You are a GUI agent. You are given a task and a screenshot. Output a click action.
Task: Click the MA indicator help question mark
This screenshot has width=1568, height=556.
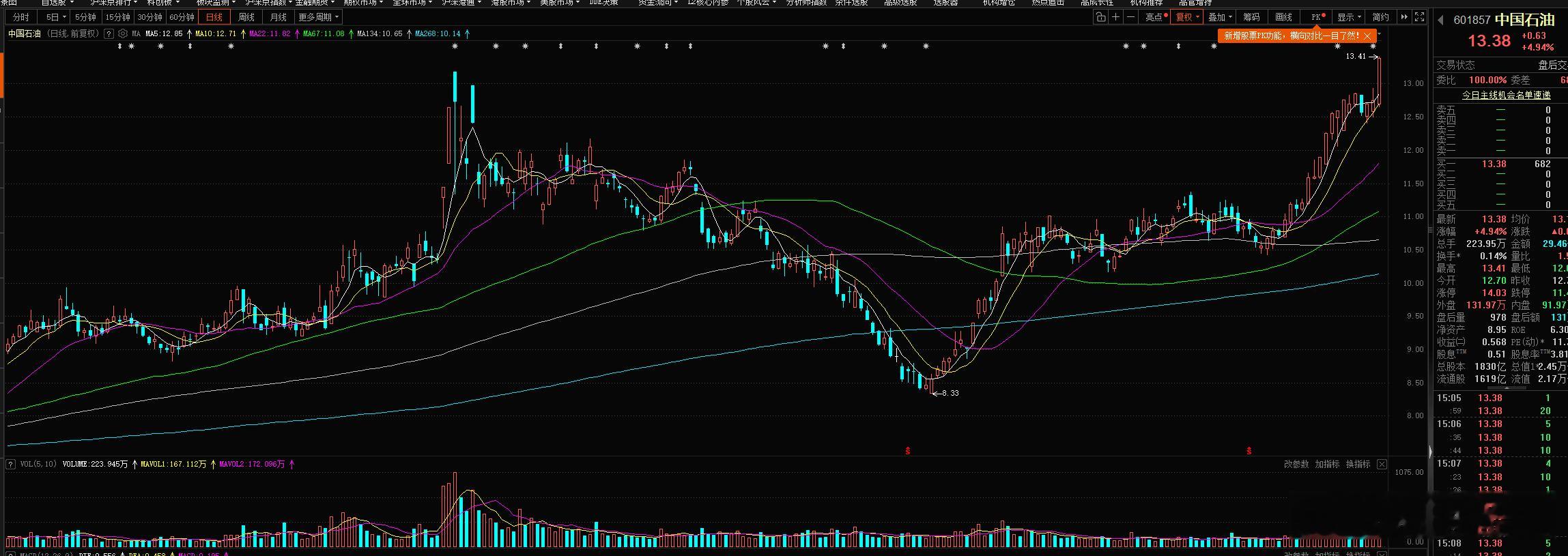109,33
